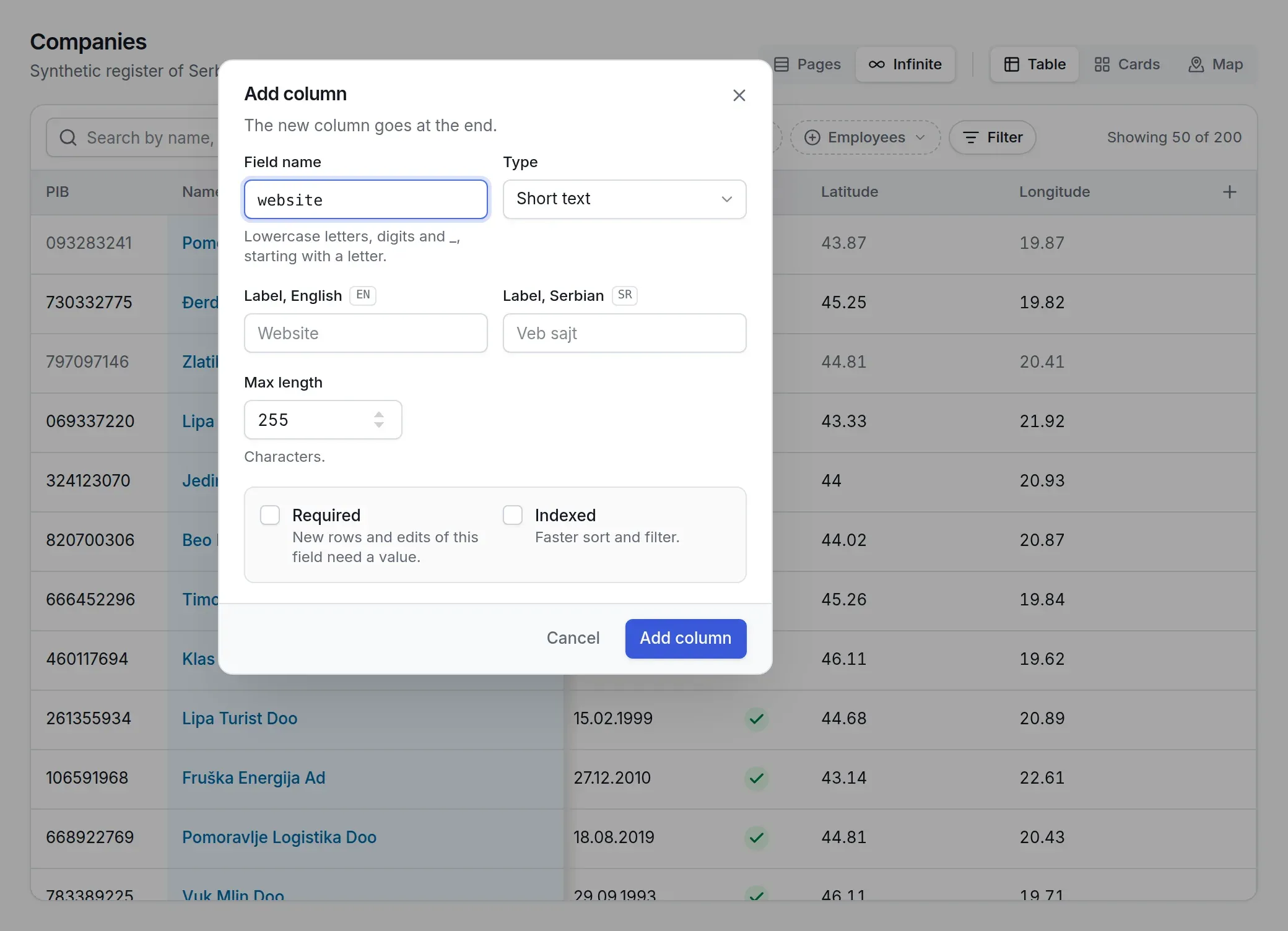The height and width of the screenshot is (931, 1288).
Task: Cancel the Add column dialog
Action: pyautogui.click(x=573, y=638)
